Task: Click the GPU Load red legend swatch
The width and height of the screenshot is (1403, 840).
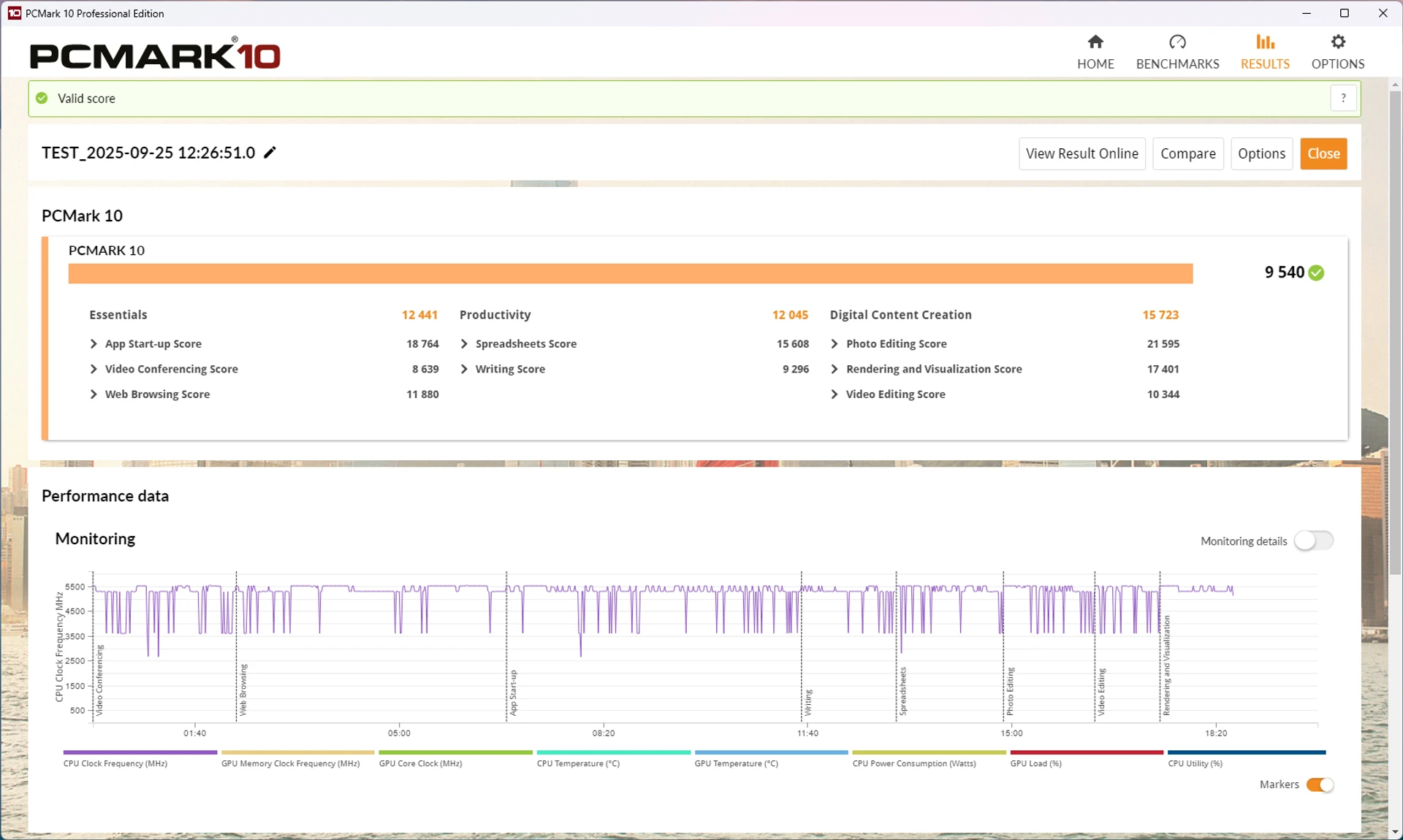Action: (1086, 752)
